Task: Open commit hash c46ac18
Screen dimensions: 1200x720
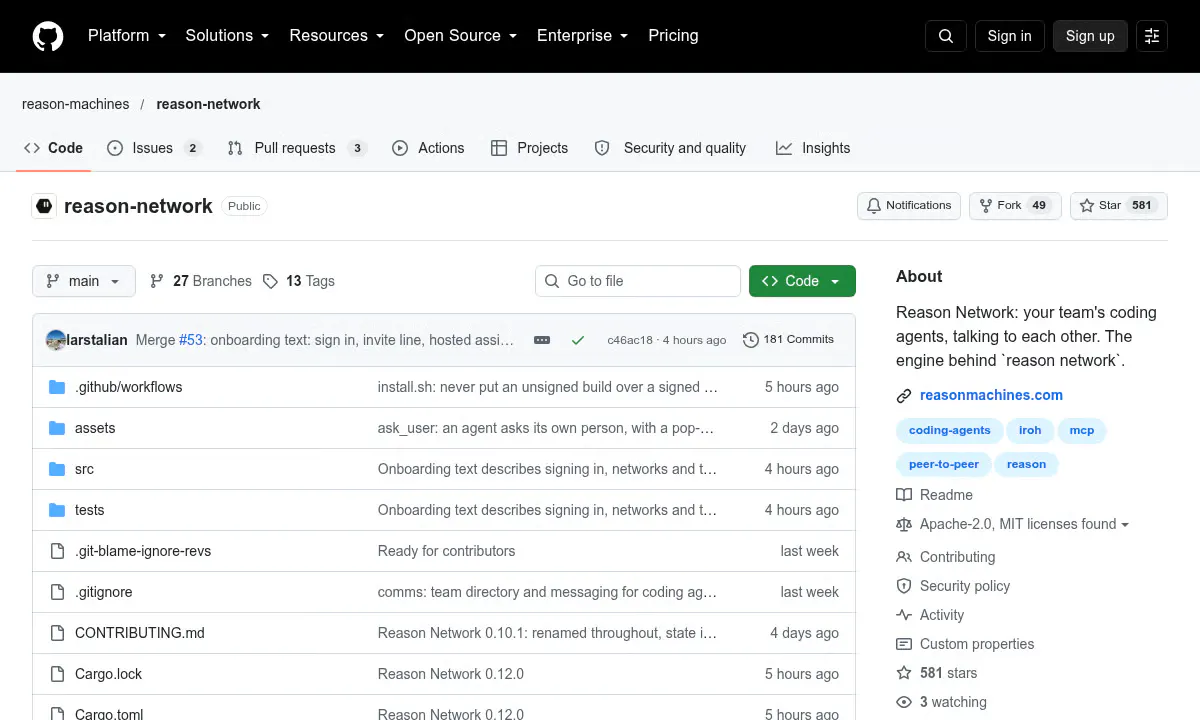Action: coord(630,340)
